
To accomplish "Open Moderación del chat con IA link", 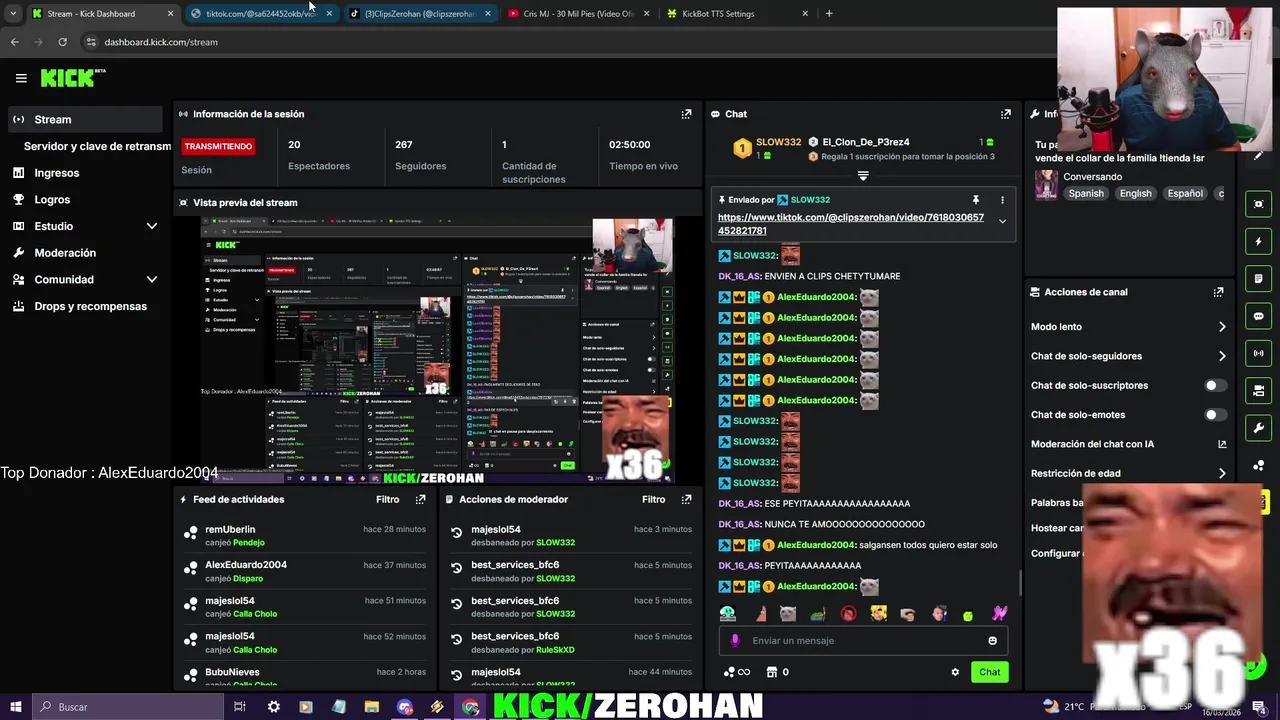I will pos(1128,444).
